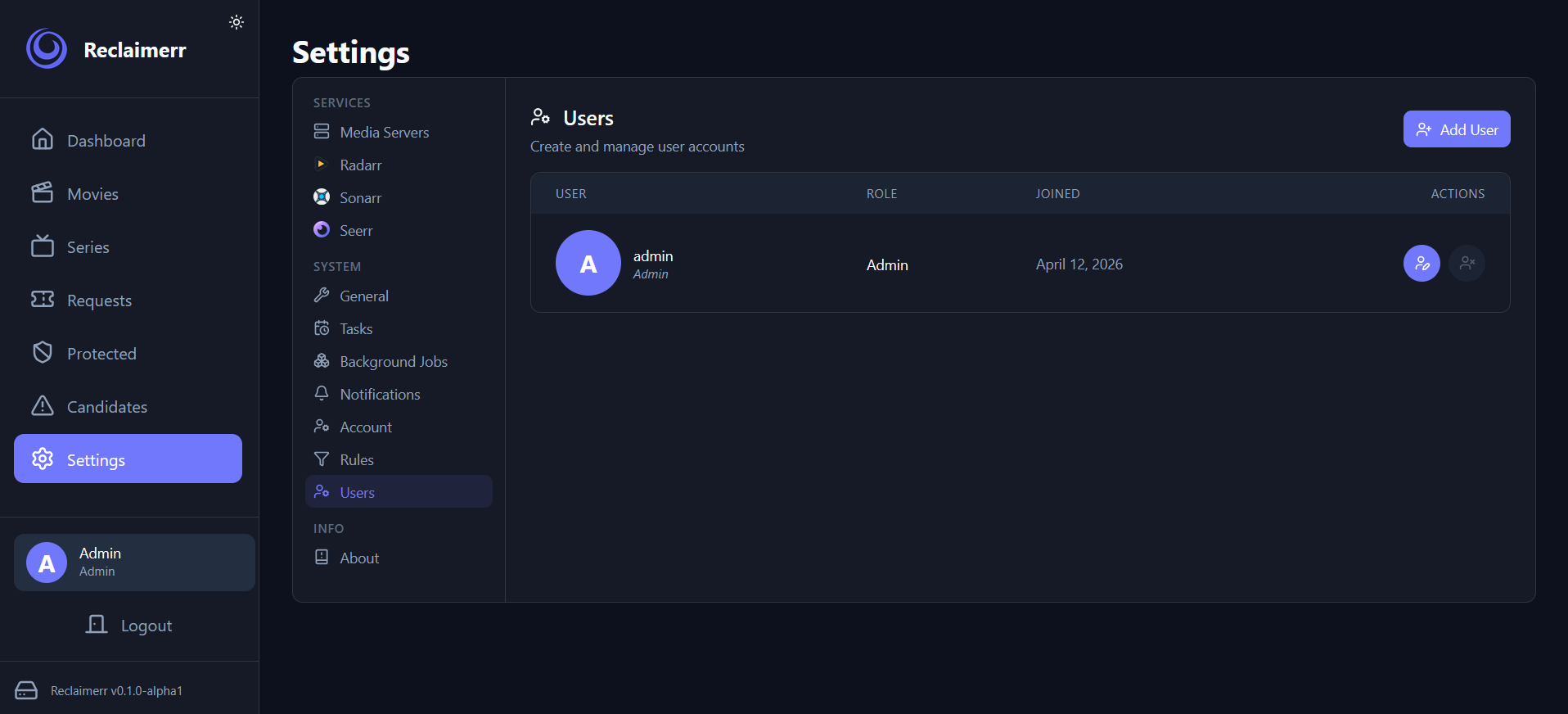Click the Admin avatar in sidebar
The height and width of the screenshot is (714, 1568).
pyautogui.click(x=47, y=563)
